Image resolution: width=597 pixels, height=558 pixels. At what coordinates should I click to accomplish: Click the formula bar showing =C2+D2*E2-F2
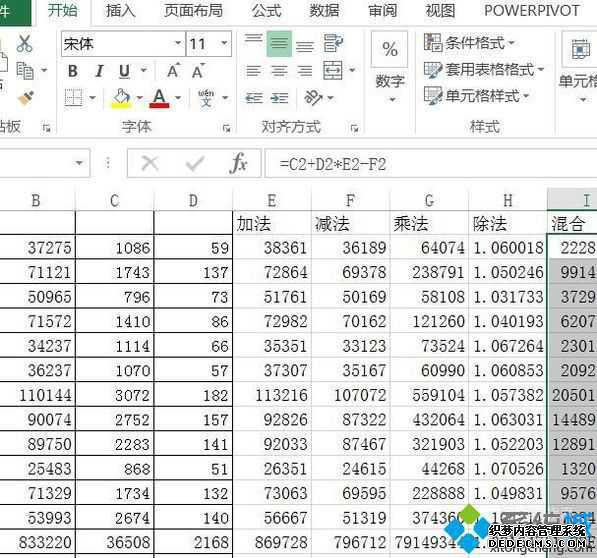coord(431,164)
